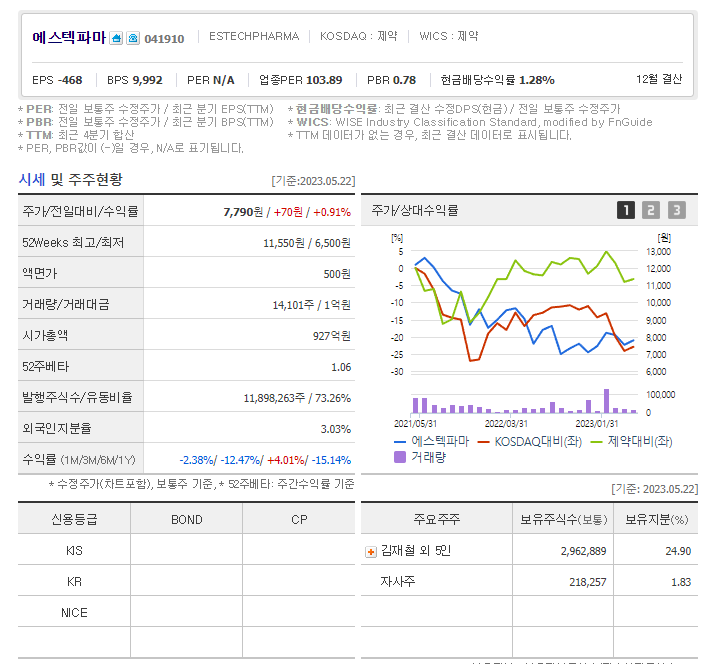
Task: Click the stock code 041910
Action: coord(164,39)
